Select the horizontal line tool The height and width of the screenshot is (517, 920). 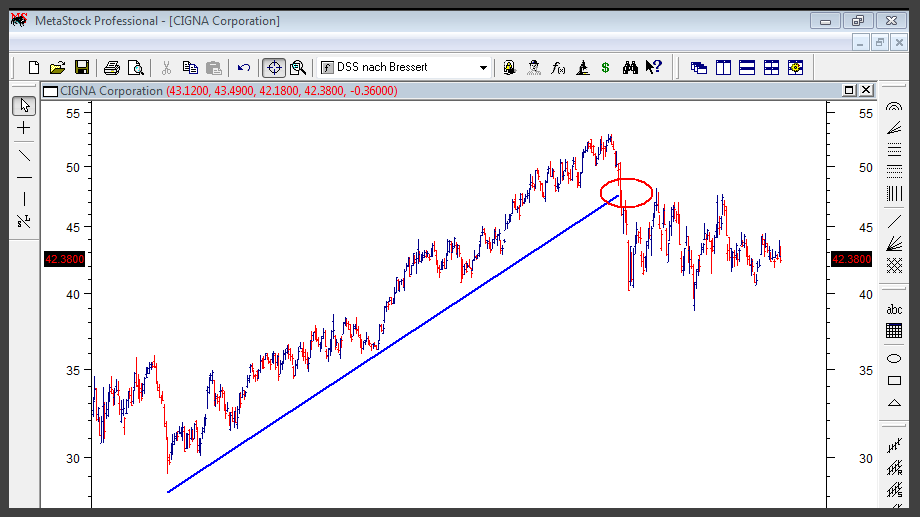pyautogui.click(x=24, y=177)
